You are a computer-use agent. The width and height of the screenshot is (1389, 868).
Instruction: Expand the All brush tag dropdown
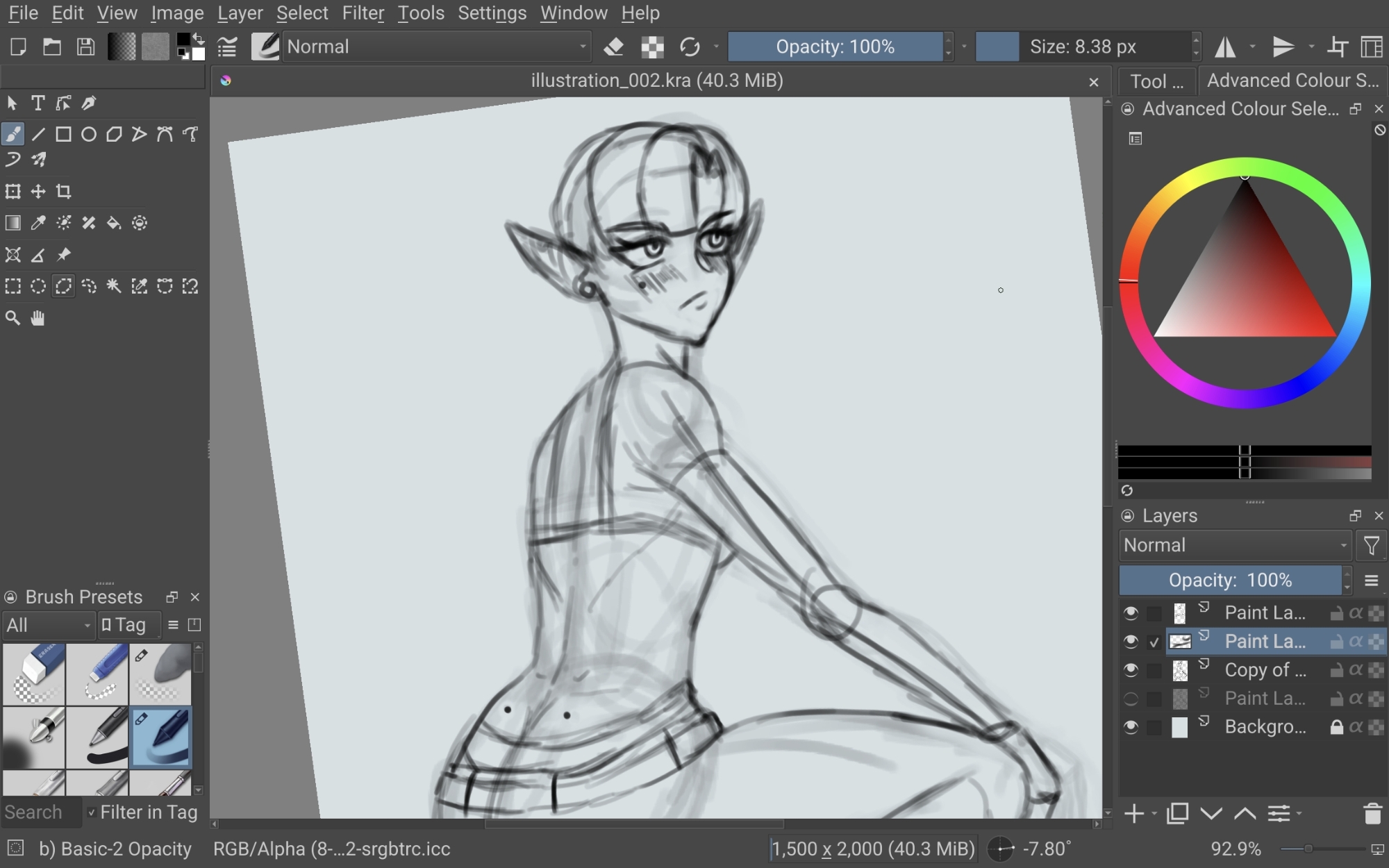[x=48, y=625]
